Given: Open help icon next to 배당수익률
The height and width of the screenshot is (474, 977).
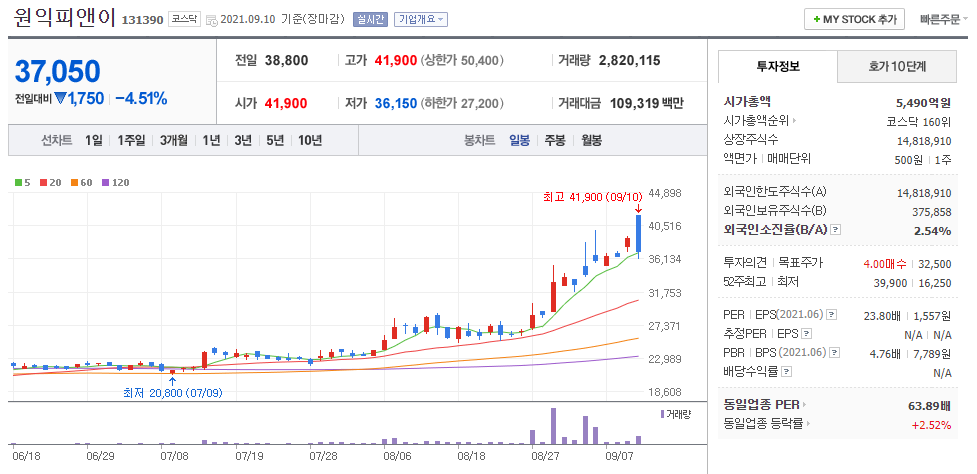Looking at the screenshot, I should [x=786, y=372].
